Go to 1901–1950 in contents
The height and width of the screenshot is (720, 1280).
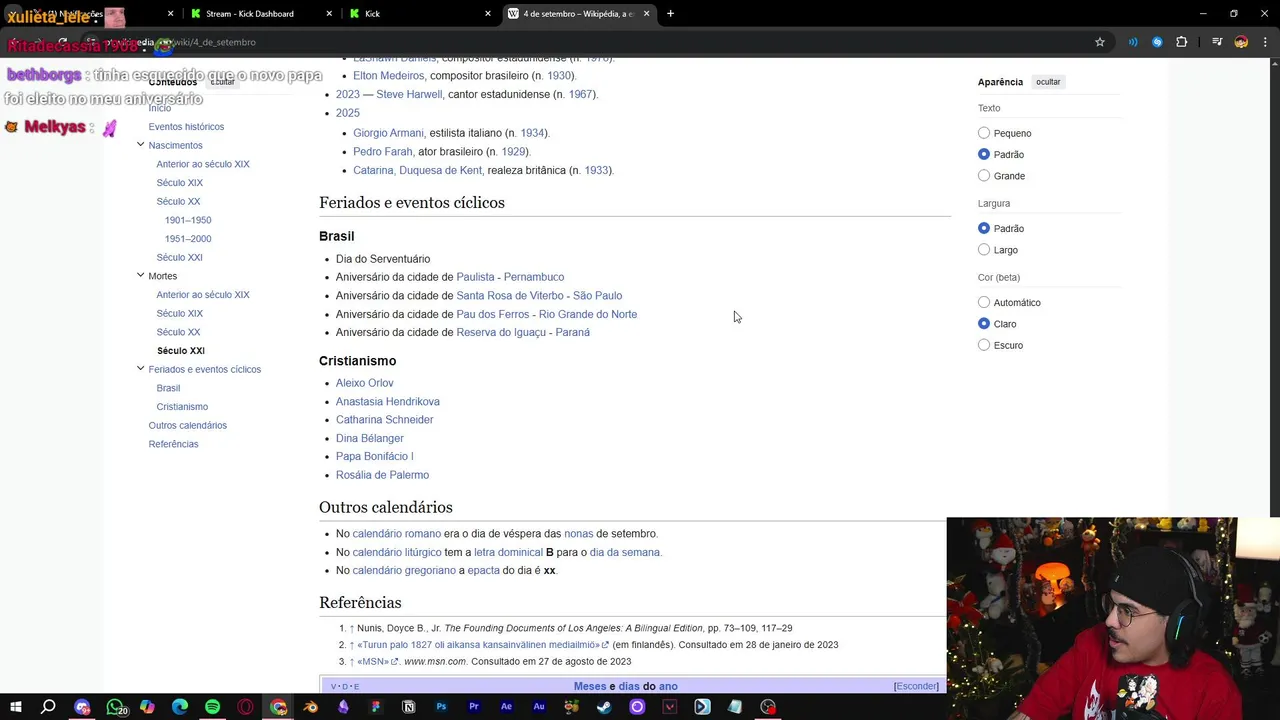pos(188,220)
